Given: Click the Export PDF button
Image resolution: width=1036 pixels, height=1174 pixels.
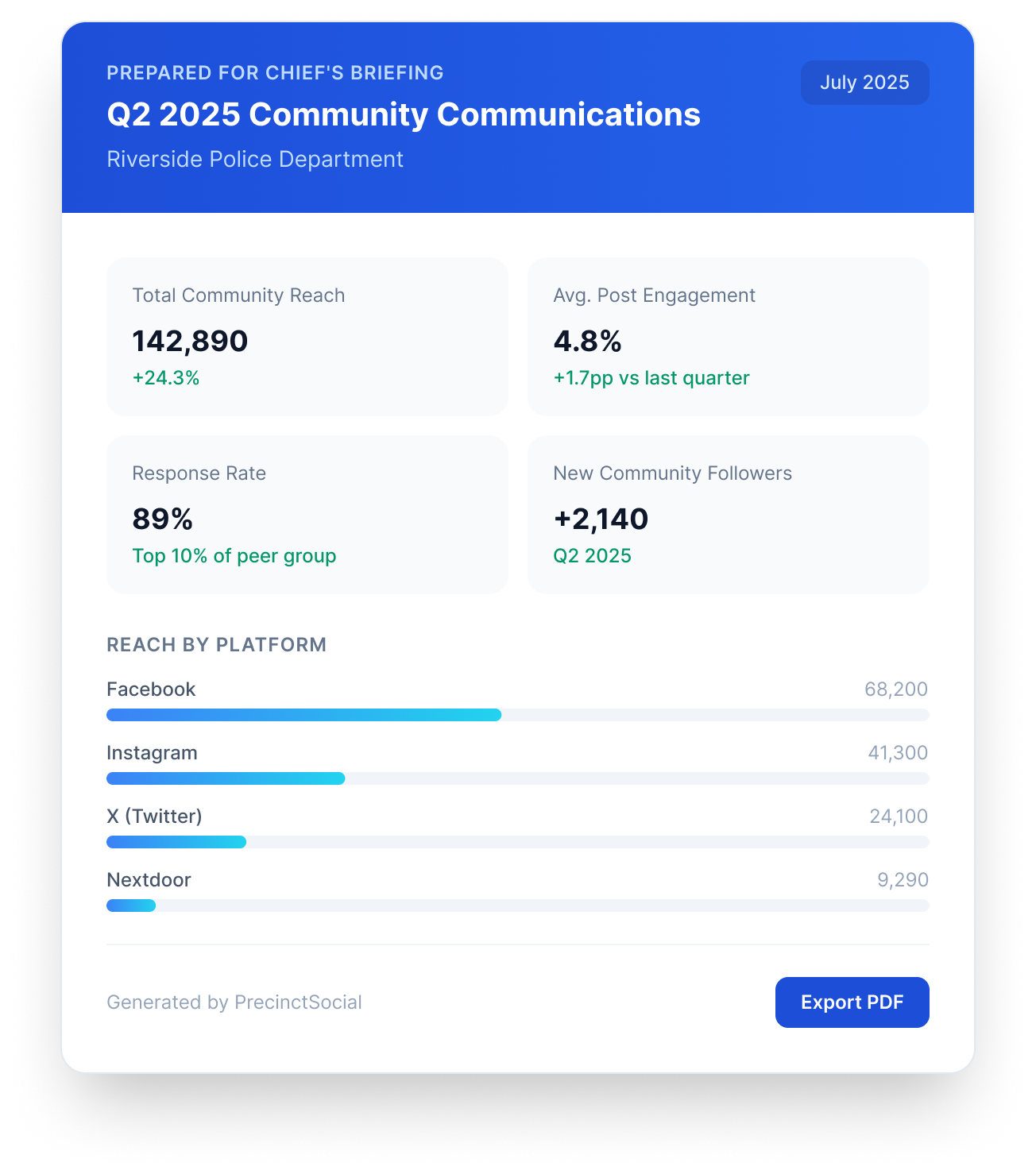Looking at the screenshot, I should (x=852, y=1002).
